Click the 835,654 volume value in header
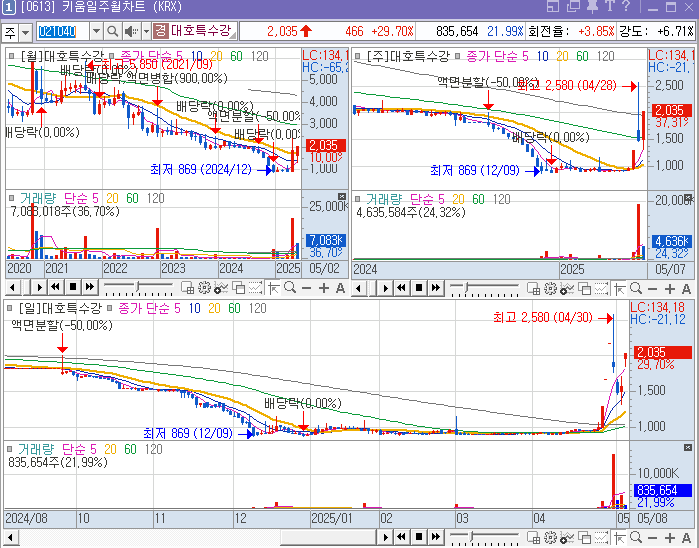The image size is (699, 548). 457,31
